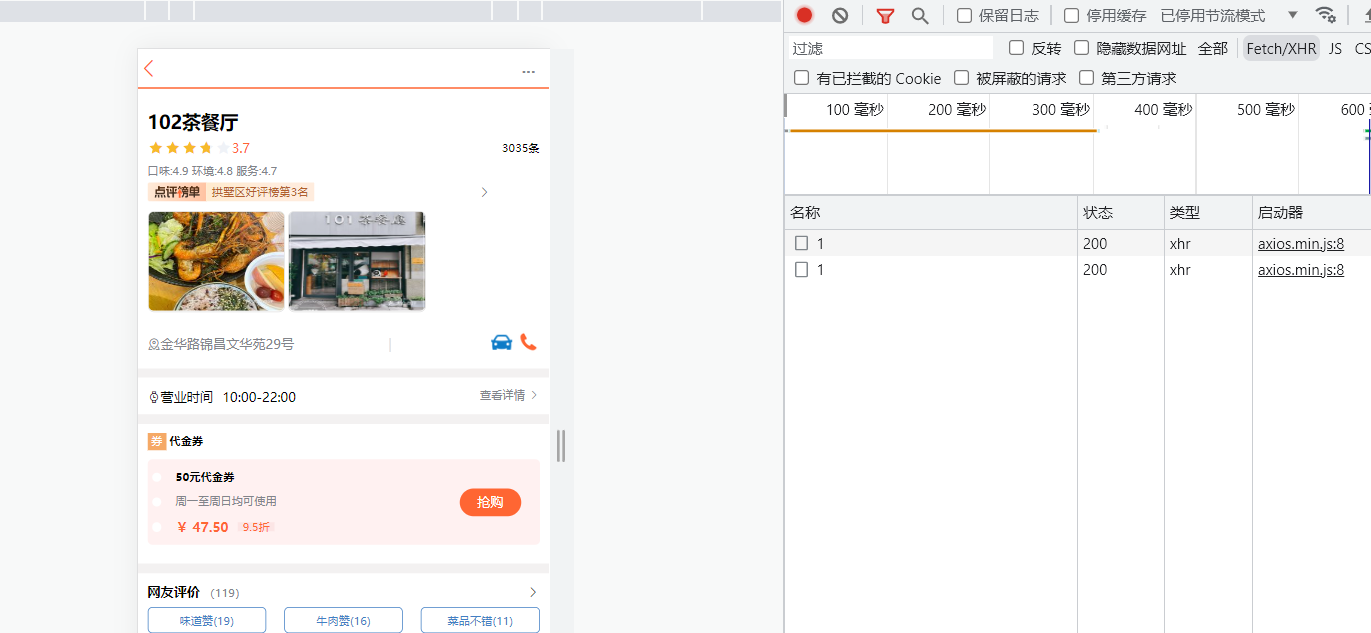The height and width of the screenshot is (633, 1371).
Task: Click 拱墅区好评榜第3名 ranking text
Action: pos(260,192)
